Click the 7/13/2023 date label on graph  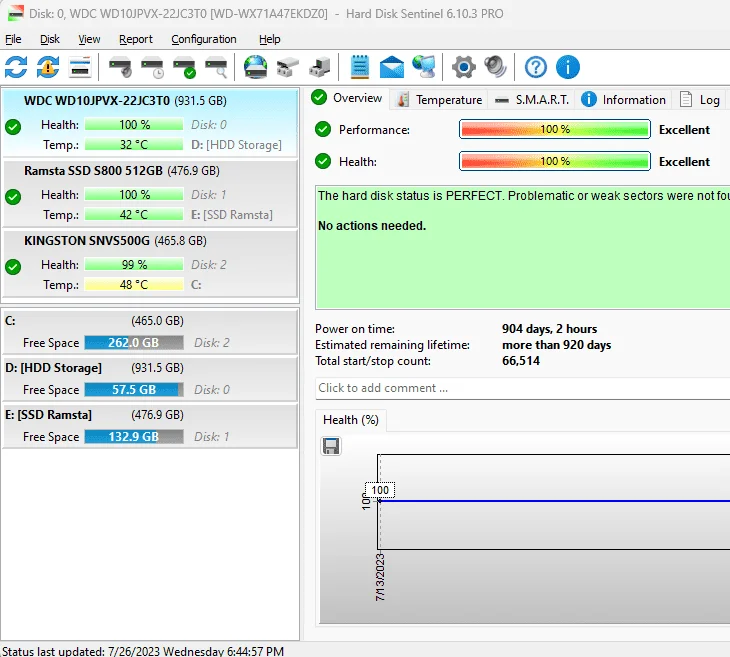pyautogui.click(x=380, y=577)
